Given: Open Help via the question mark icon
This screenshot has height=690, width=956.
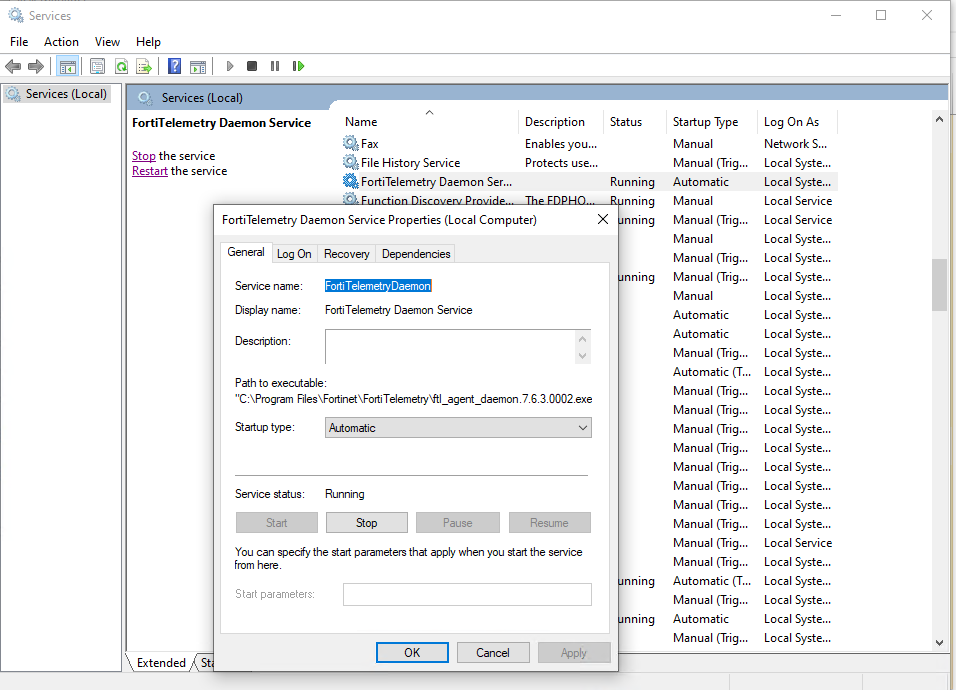Looking at the screenshot, I should (x=174, y=67).
